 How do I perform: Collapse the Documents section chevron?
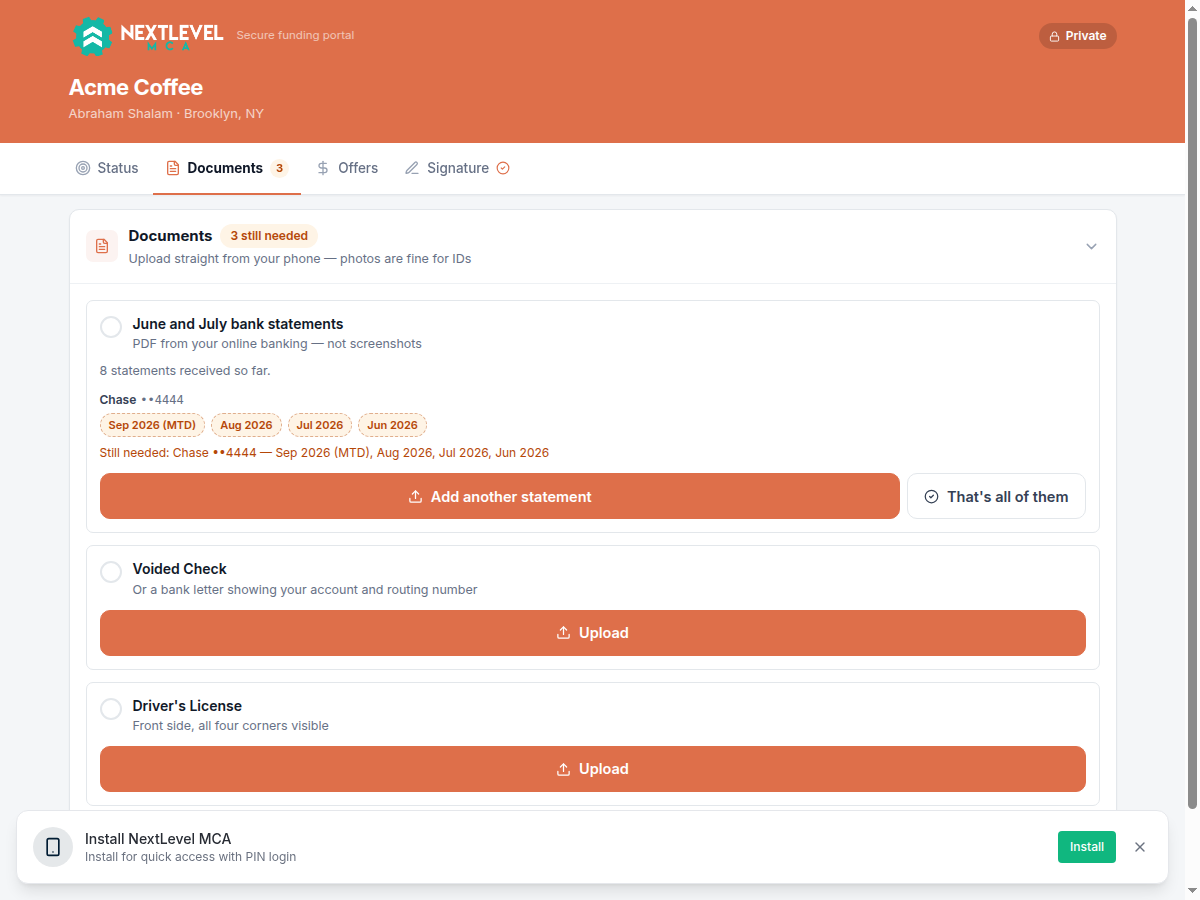1091,246
